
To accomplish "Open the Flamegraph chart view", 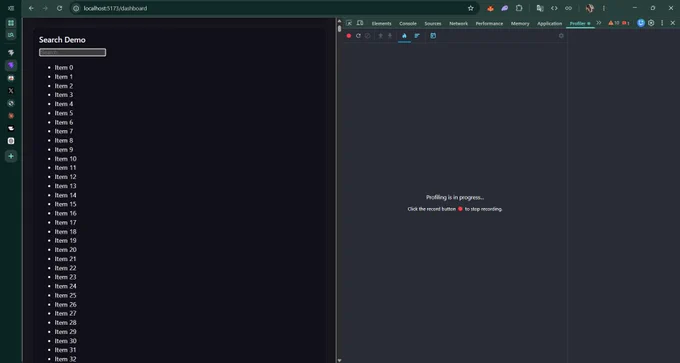I will (404, 36).
